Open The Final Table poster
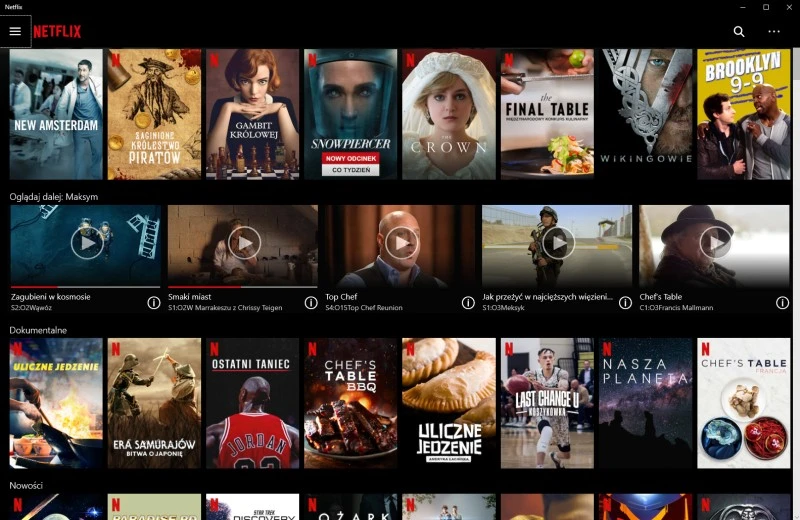The image size is (800, 520). point(547,114)
